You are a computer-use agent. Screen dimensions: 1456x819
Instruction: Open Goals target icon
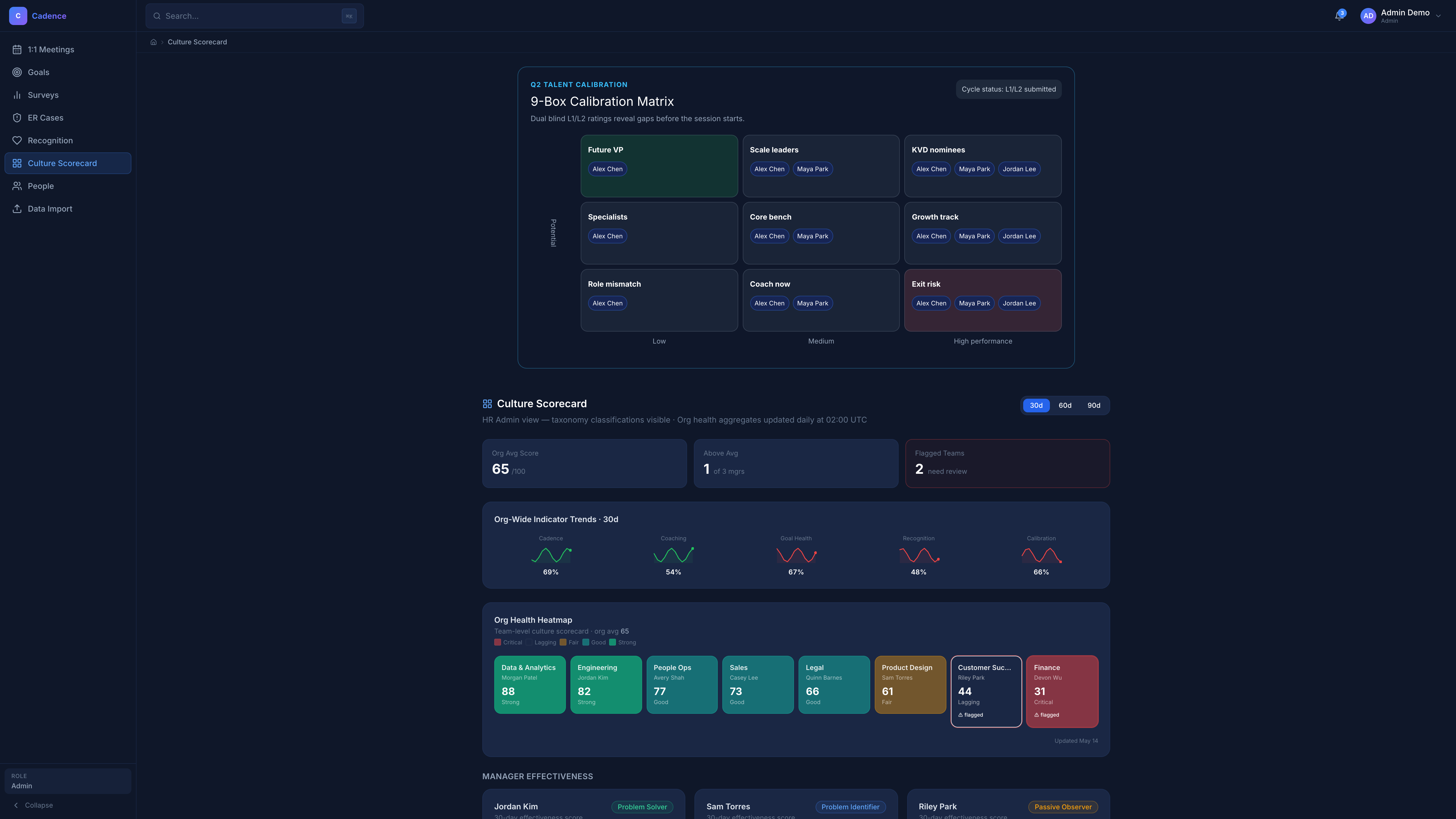(17, 72)
